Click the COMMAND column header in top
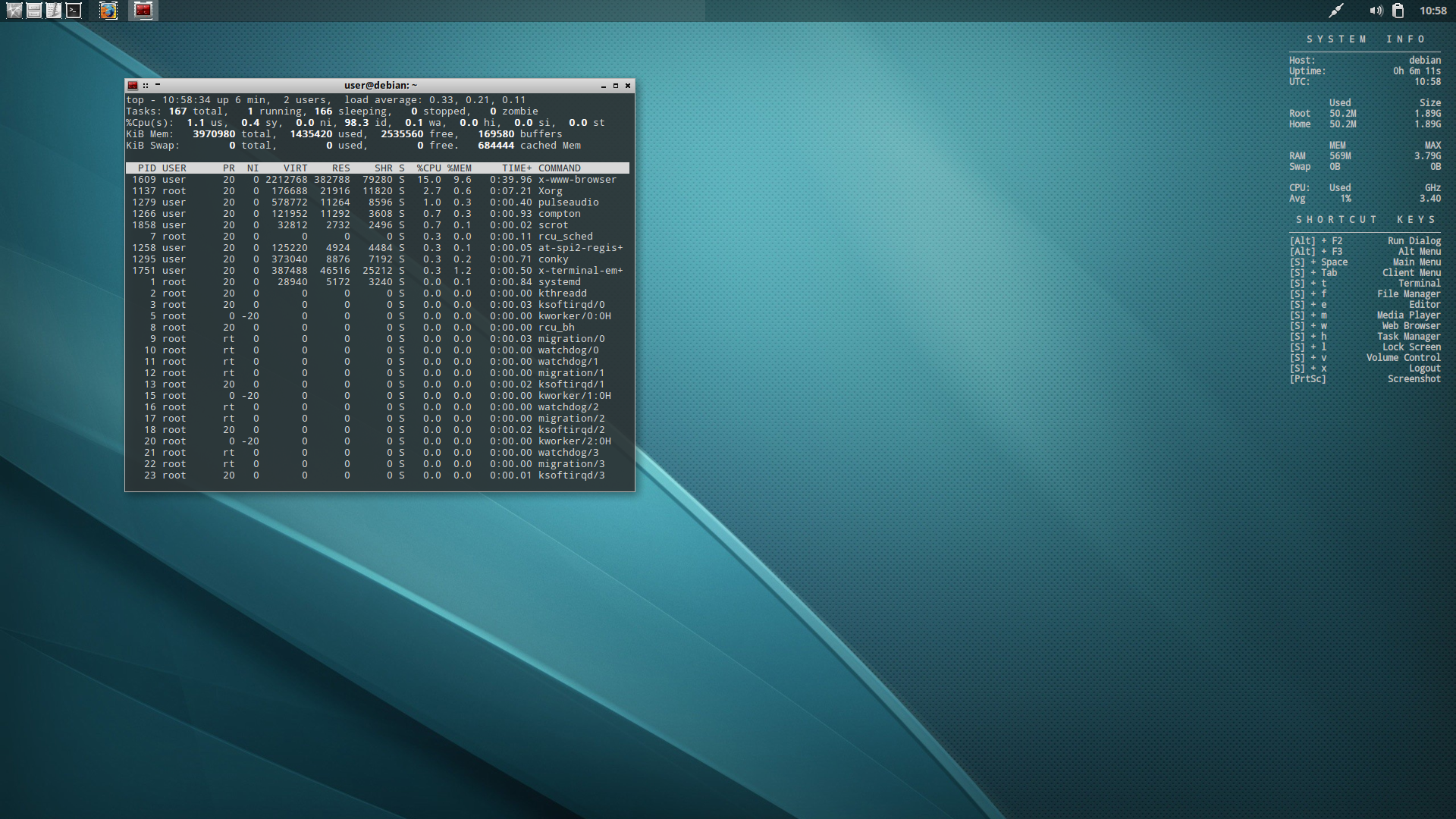 [x=559, y=168]
